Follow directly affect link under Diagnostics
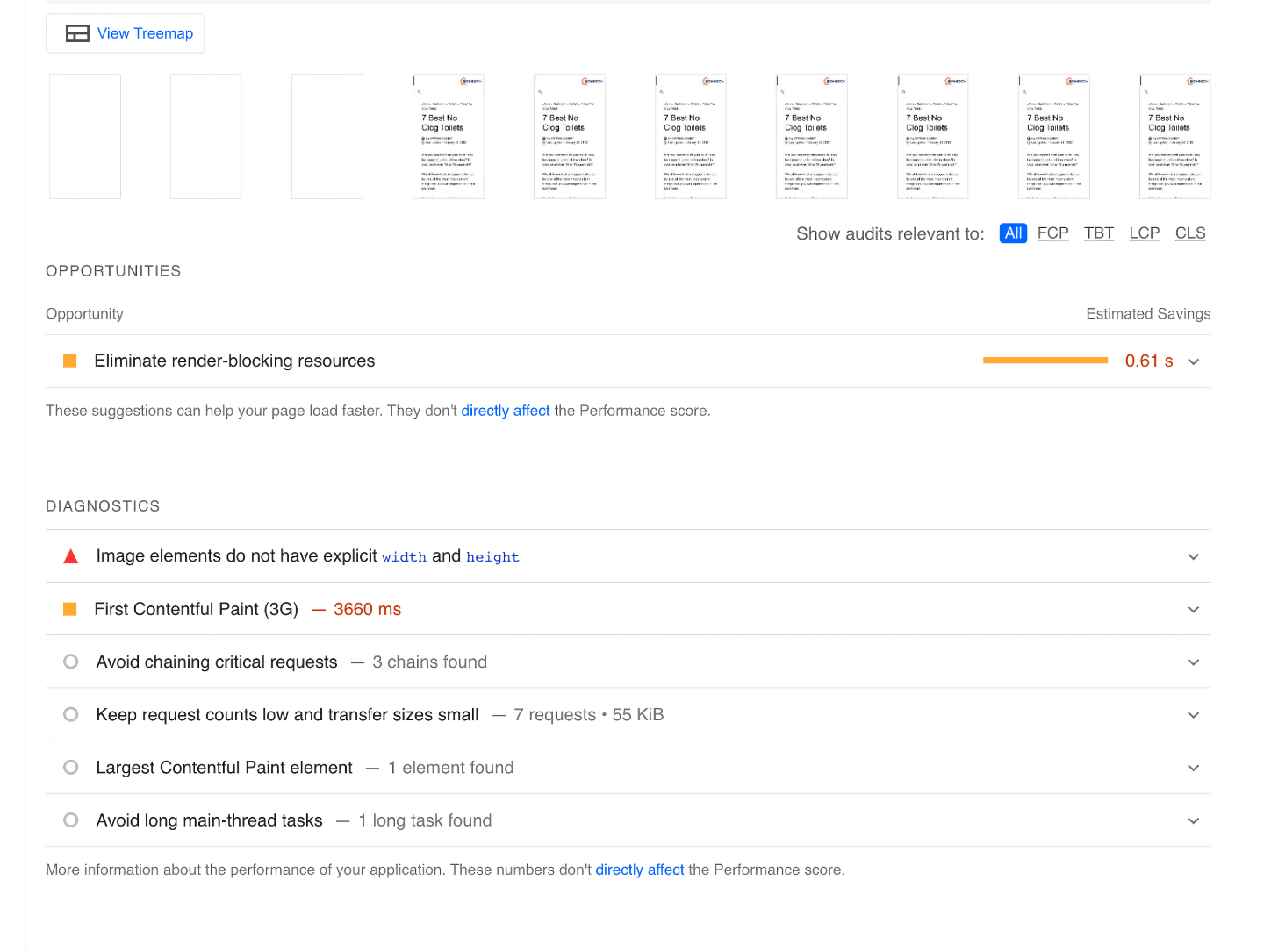 (640, 870)
